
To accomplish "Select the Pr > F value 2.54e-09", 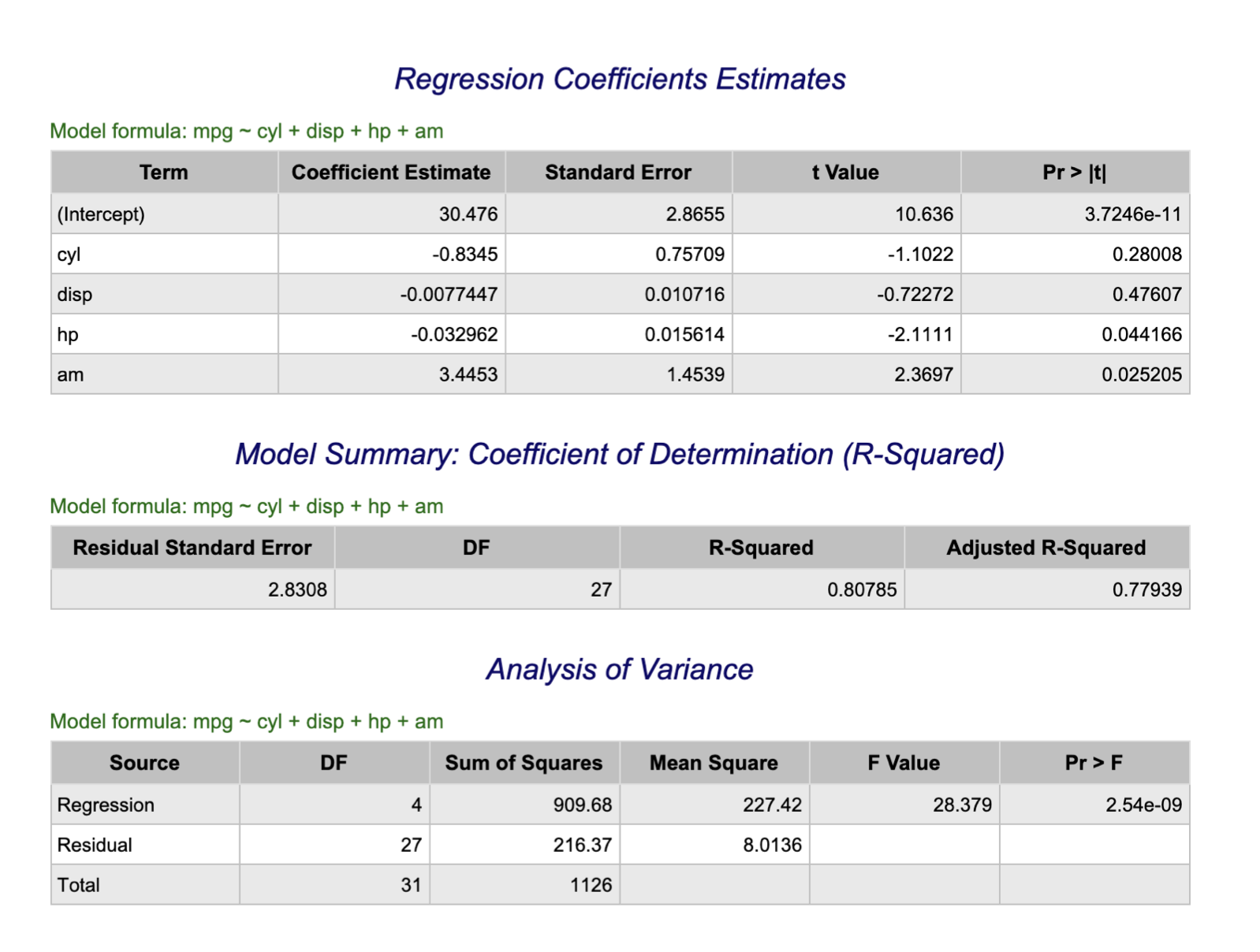I will point(1143,805).
